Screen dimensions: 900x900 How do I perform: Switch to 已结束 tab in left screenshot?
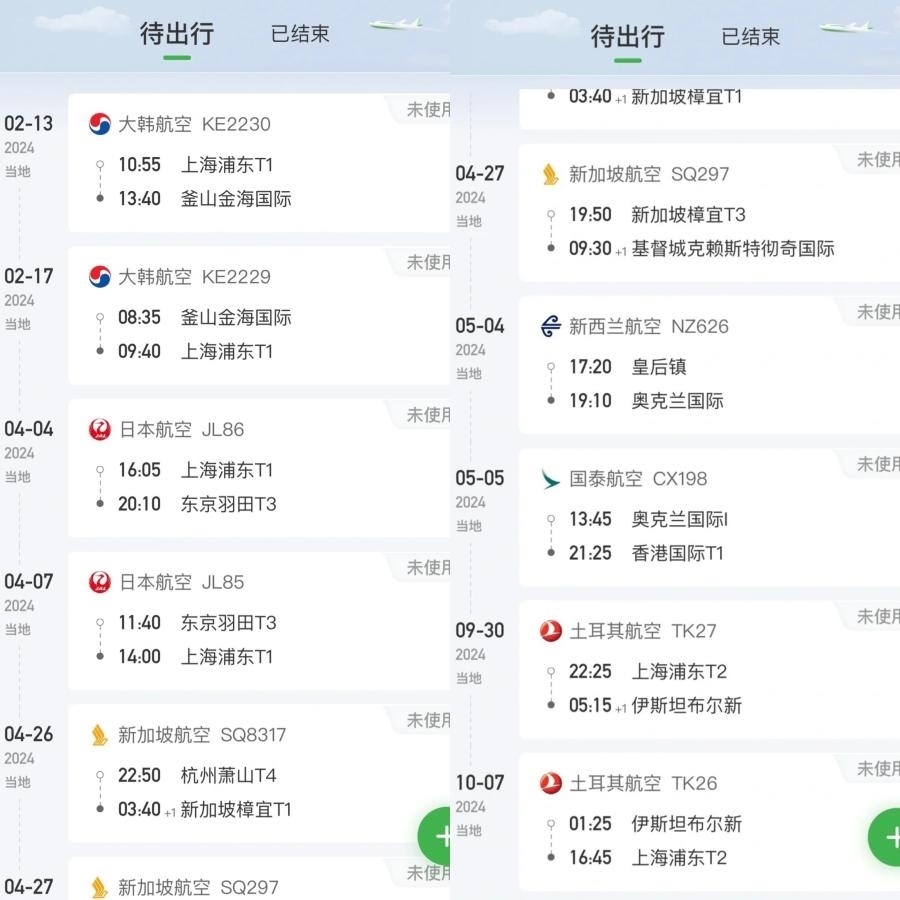click(300, 34)
